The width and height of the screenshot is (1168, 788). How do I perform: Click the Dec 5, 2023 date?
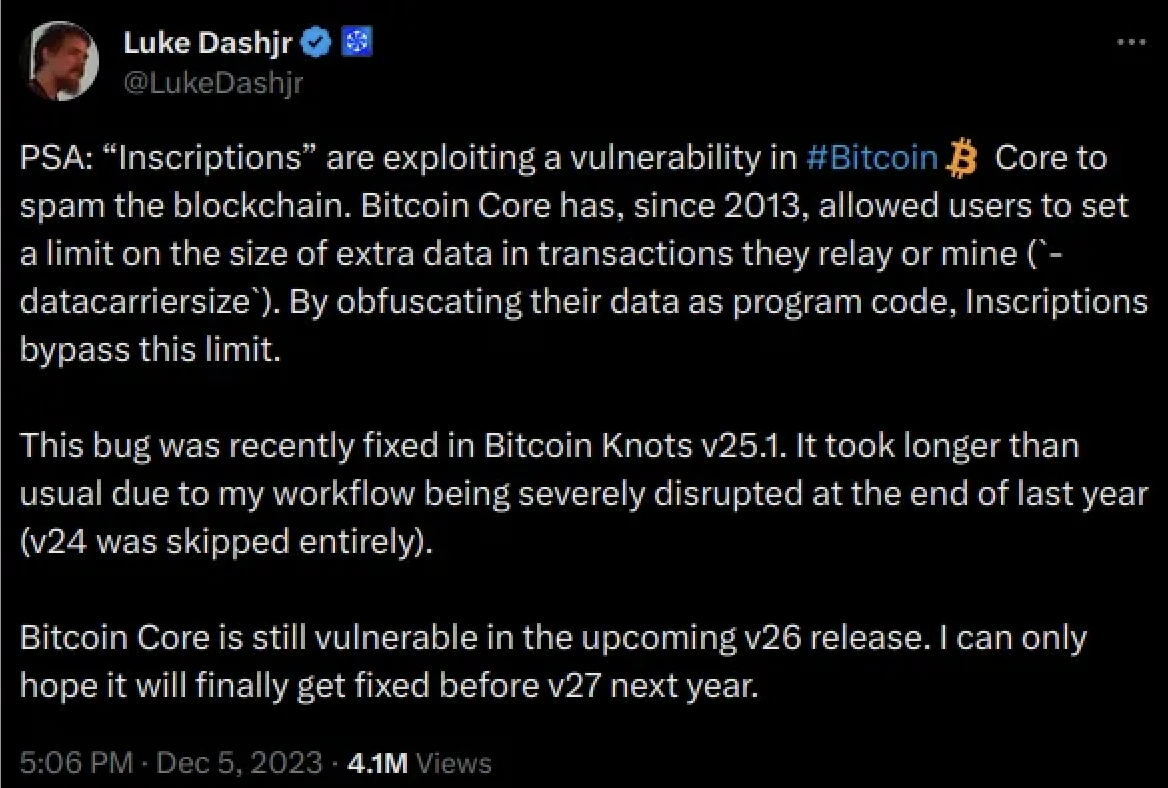point(238,764)
